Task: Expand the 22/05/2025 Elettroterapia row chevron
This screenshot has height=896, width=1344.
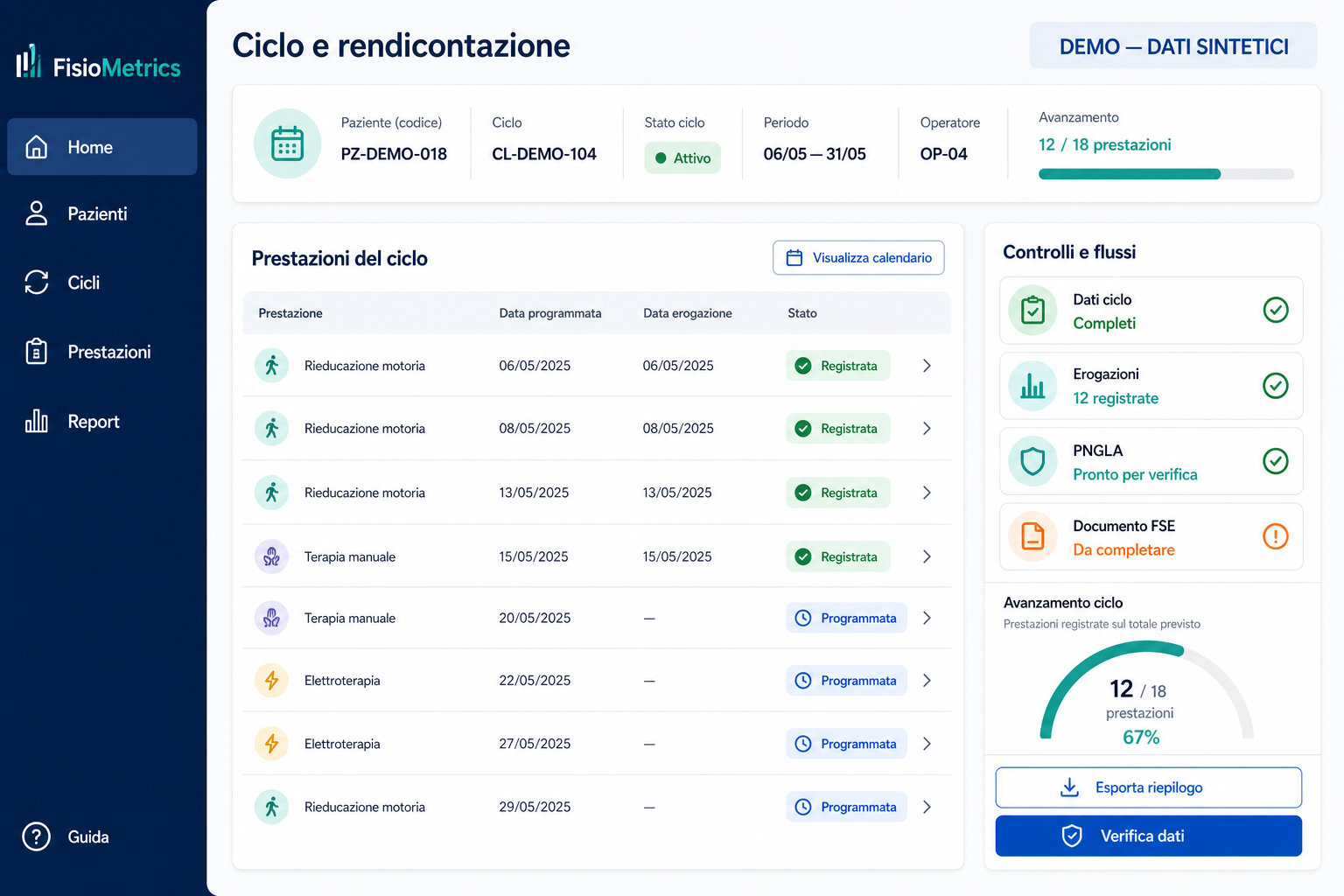Action: 927,681
